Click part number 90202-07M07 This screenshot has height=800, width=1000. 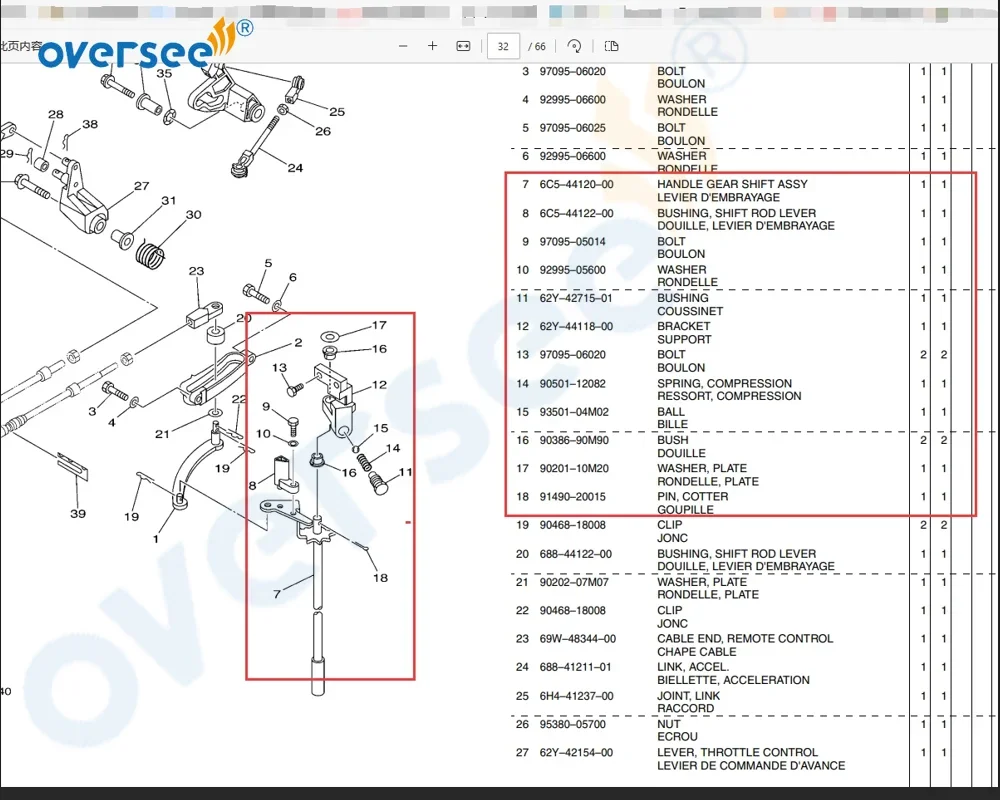tap(574, 582)
